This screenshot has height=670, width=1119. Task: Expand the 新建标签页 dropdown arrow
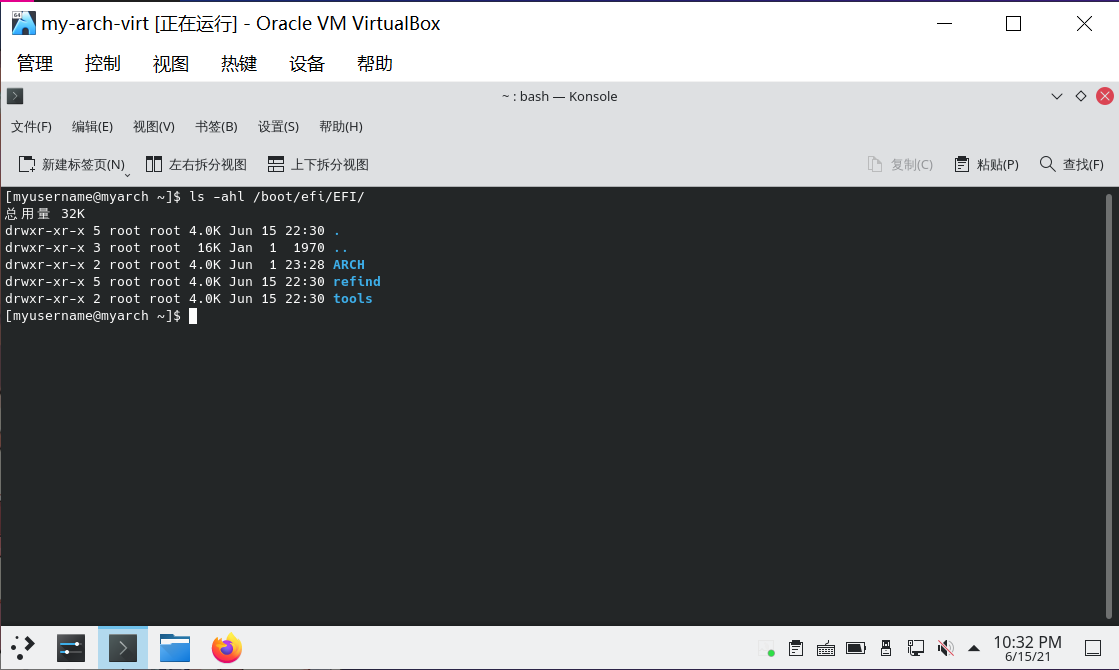click(x=128, y=173)
